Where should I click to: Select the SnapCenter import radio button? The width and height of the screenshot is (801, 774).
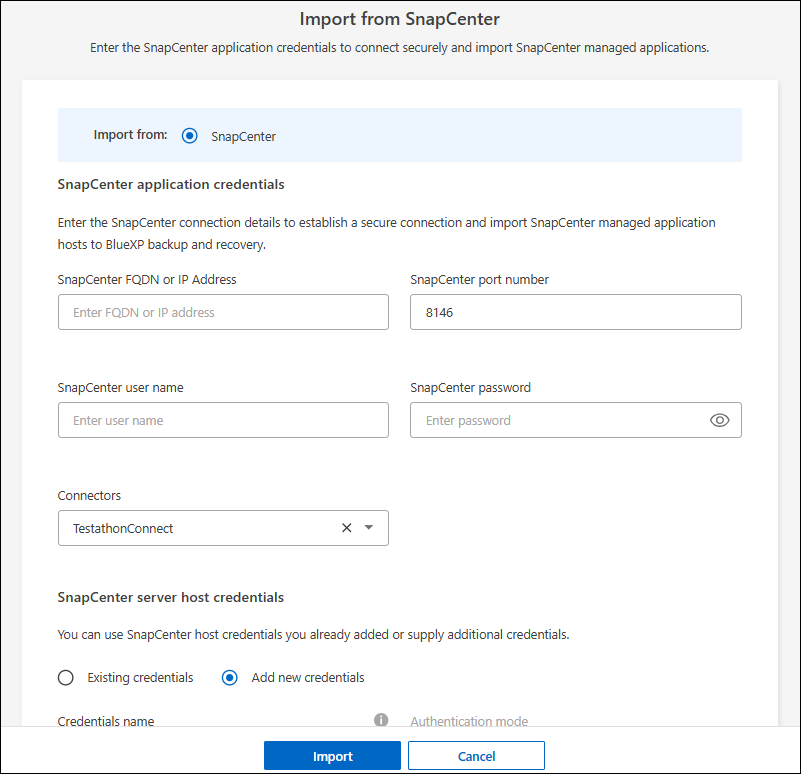point(190,136)
